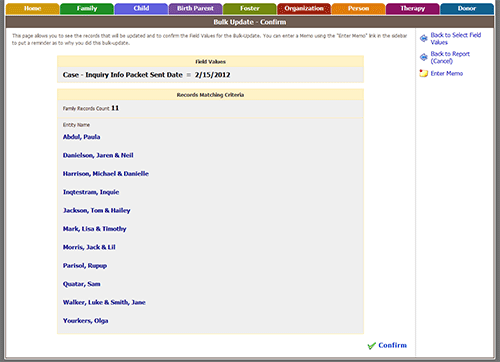Go to the Donor tab

click(467, 9)
